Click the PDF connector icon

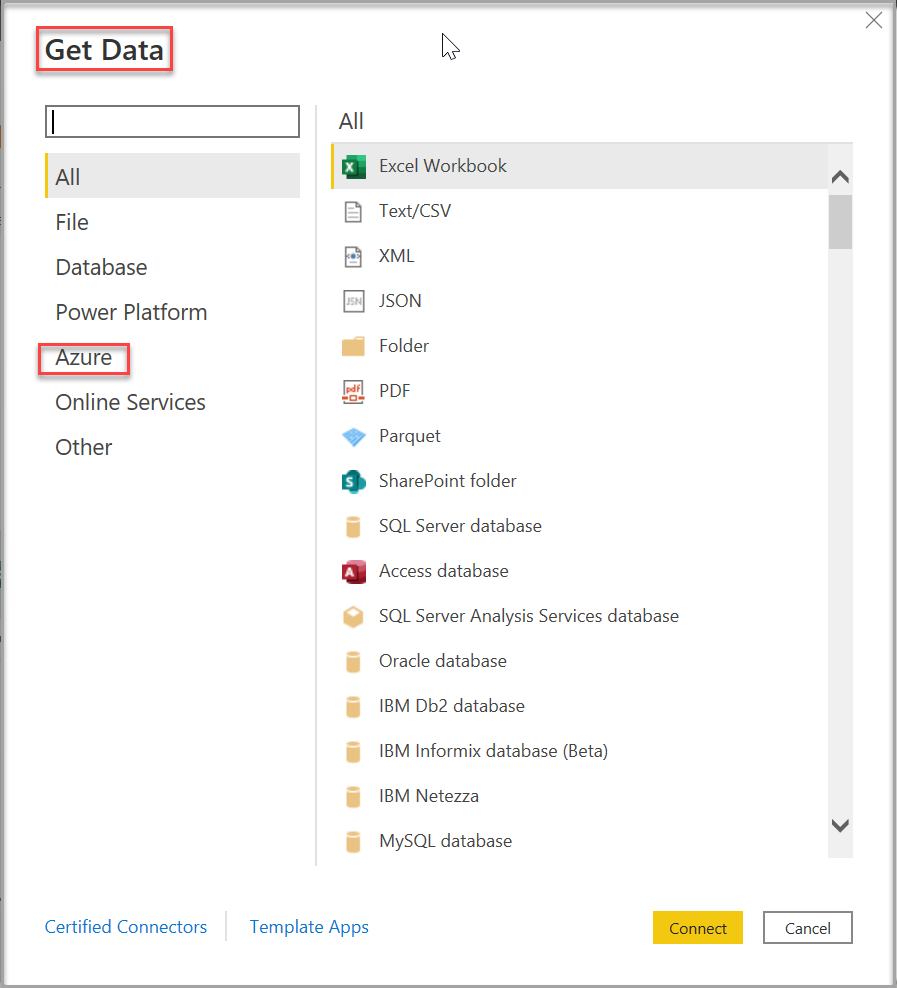353,391
